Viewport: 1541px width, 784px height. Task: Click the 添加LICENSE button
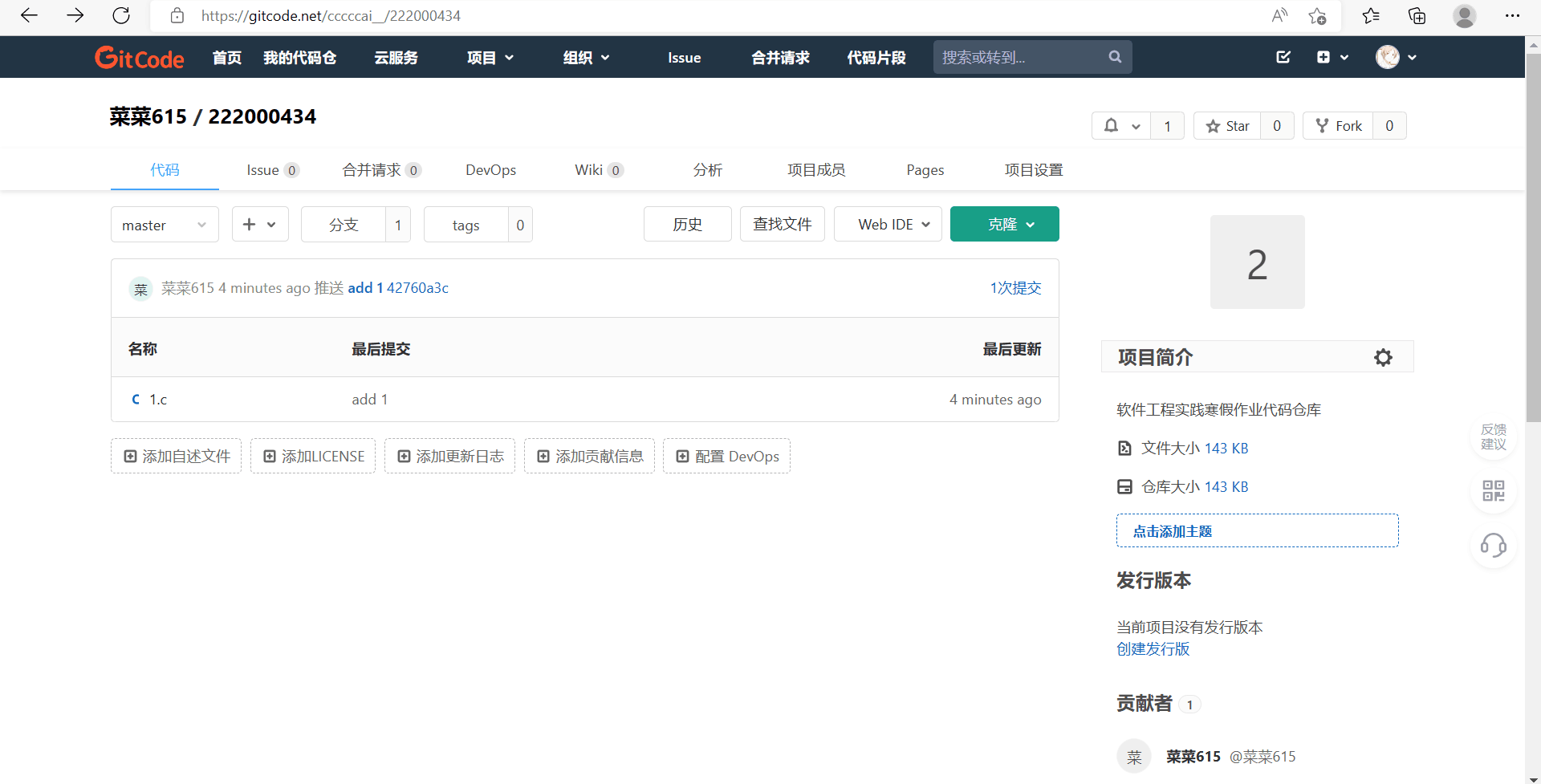[x=313, y=456]
